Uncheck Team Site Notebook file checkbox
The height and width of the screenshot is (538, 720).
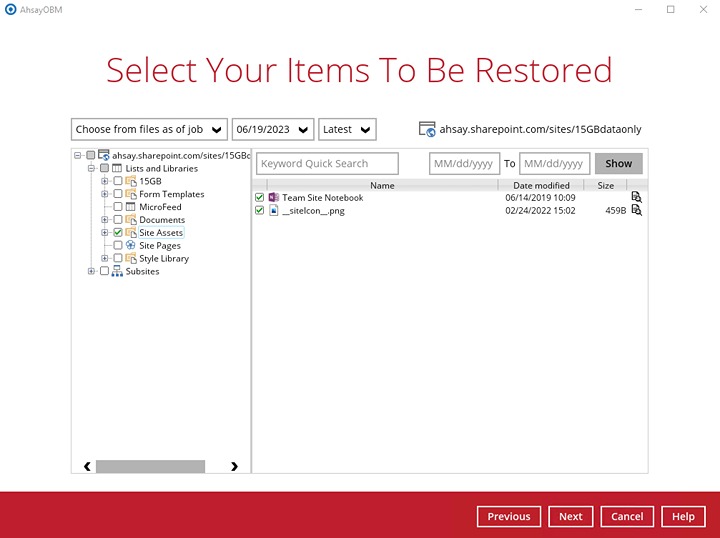coord(259,197)
